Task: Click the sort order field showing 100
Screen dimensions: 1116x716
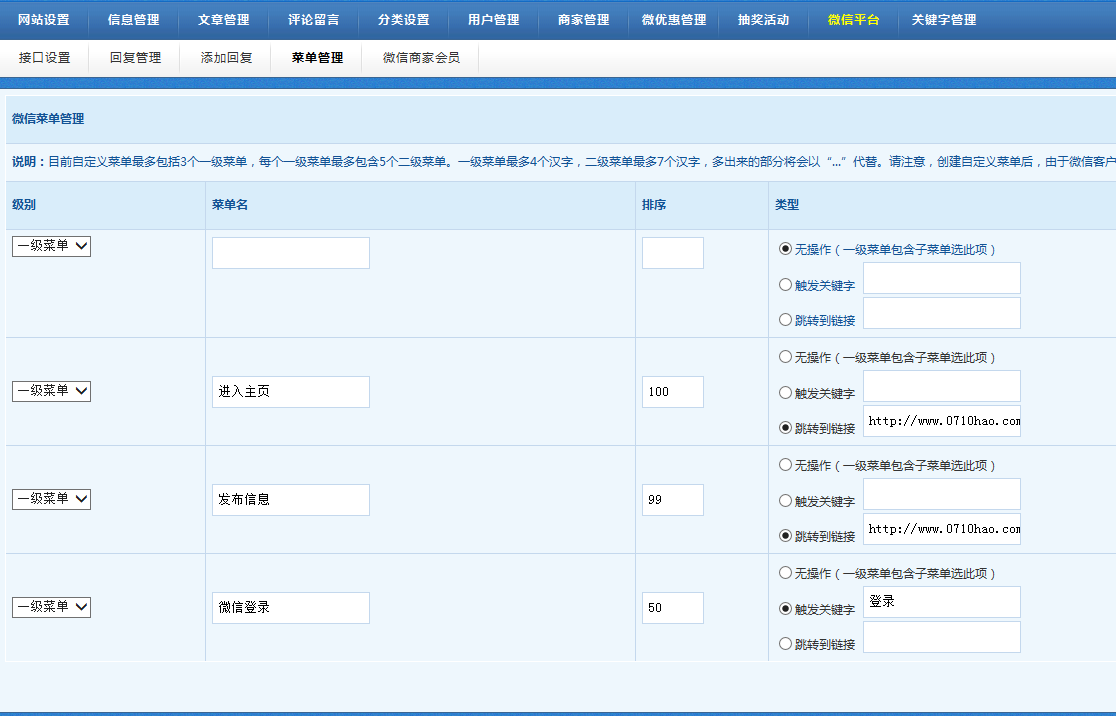Action: point(672,392)
